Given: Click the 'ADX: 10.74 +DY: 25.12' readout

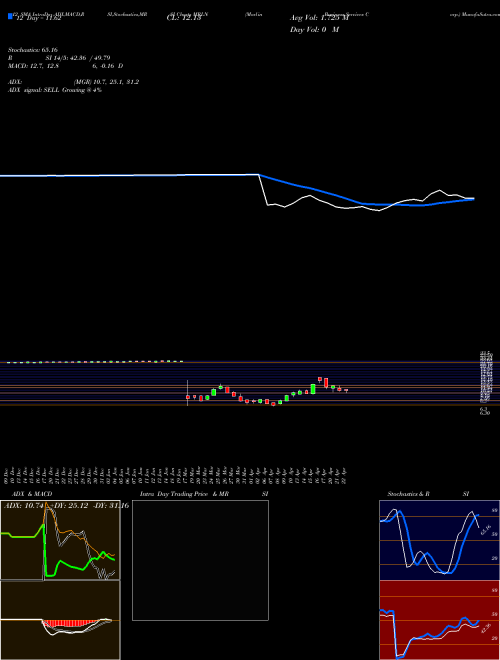Looking at the screenshot, I should click(46, 506).
